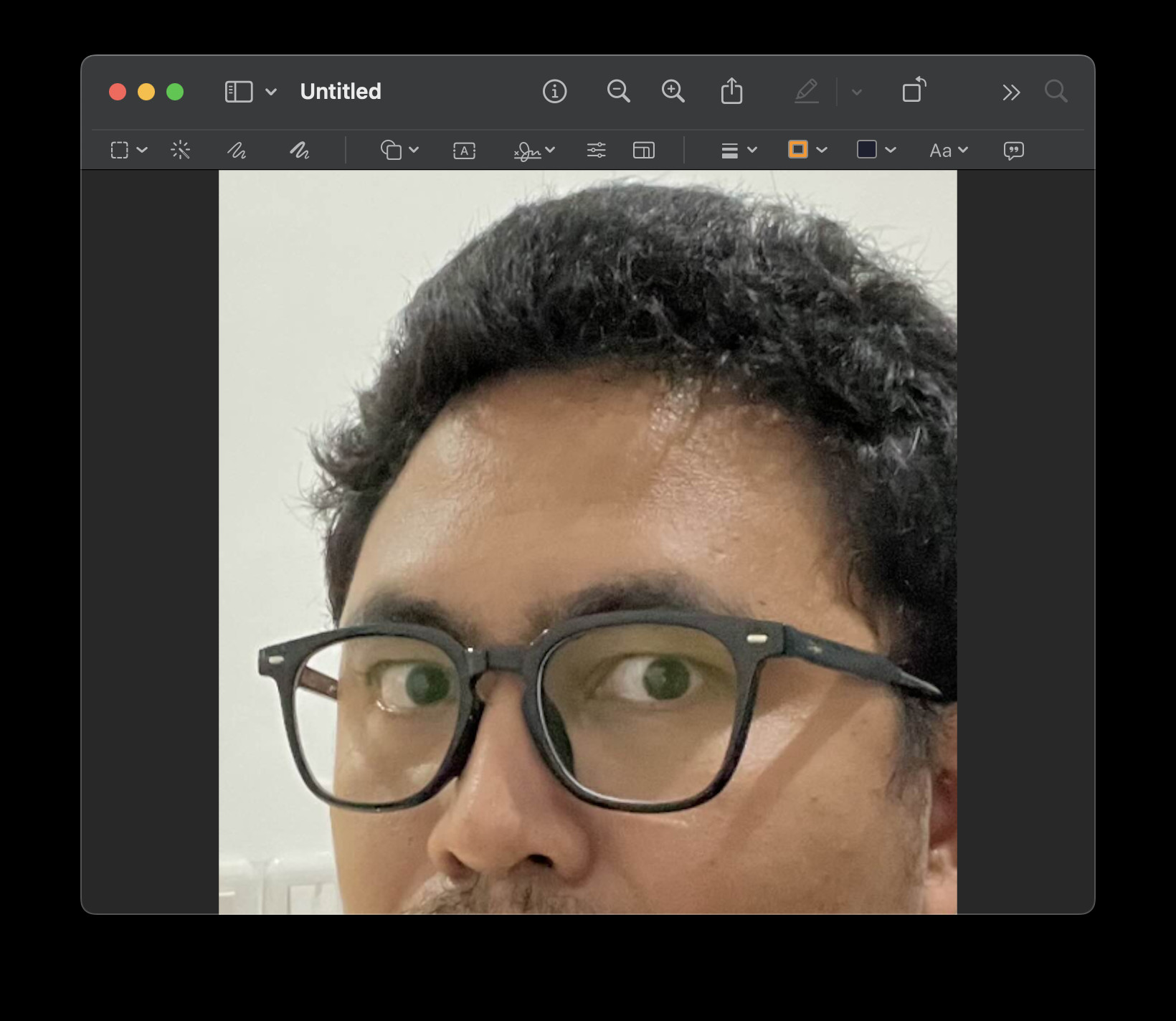Click the Instant Alpha magic wand tool

tap(181, 150)
